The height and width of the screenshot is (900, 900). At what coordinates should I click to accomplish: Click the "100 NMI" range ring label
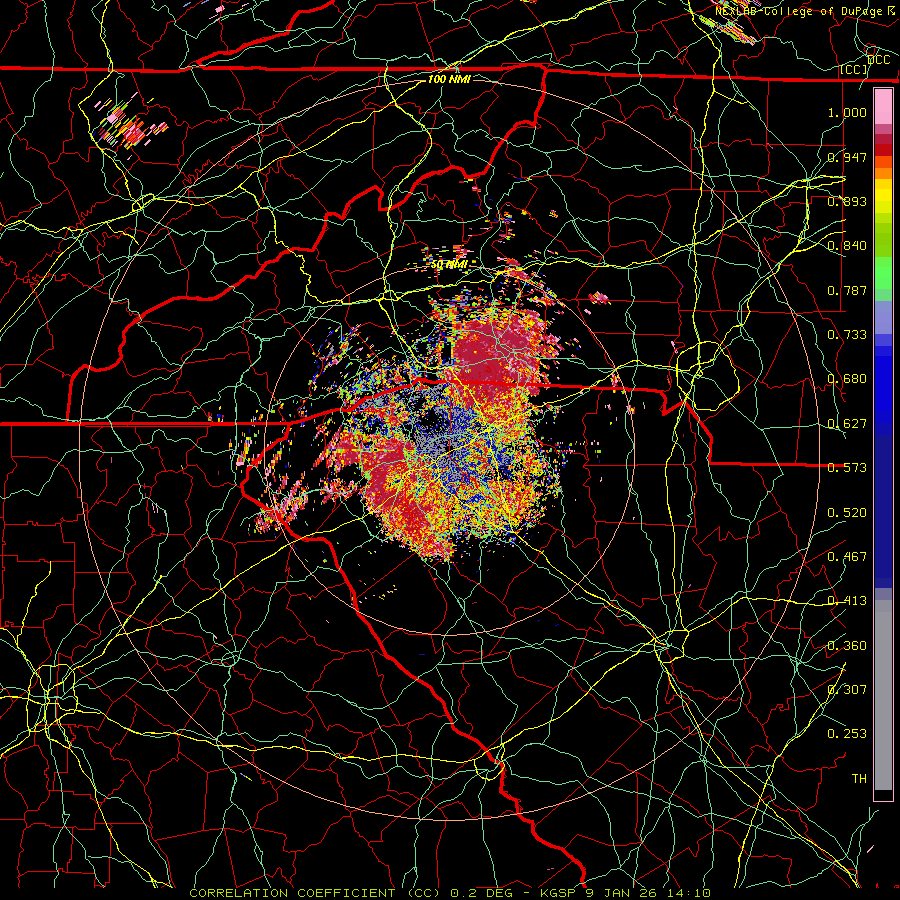(449, 79)
